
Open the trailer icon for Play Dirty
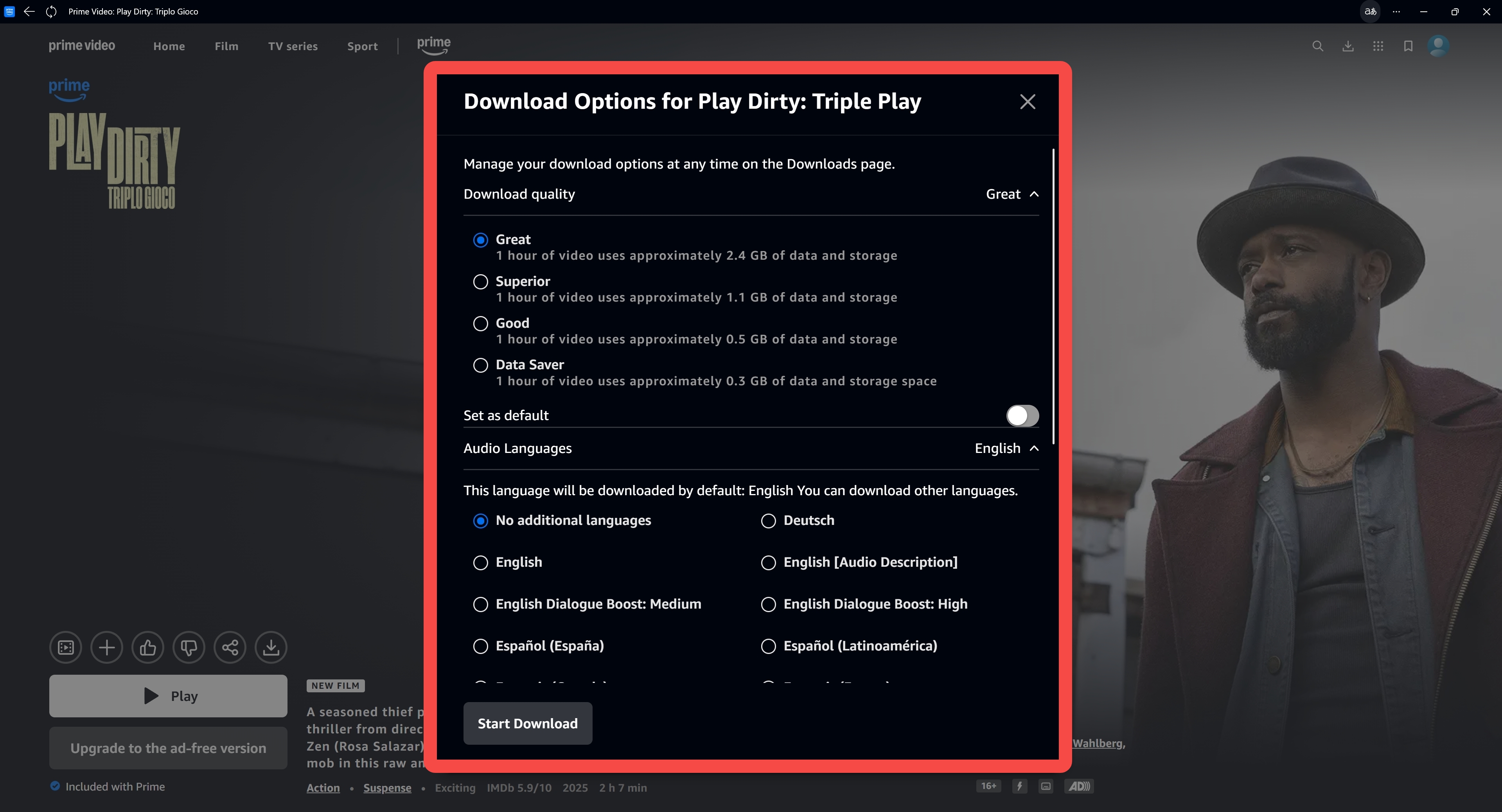(x=65, y=647)
